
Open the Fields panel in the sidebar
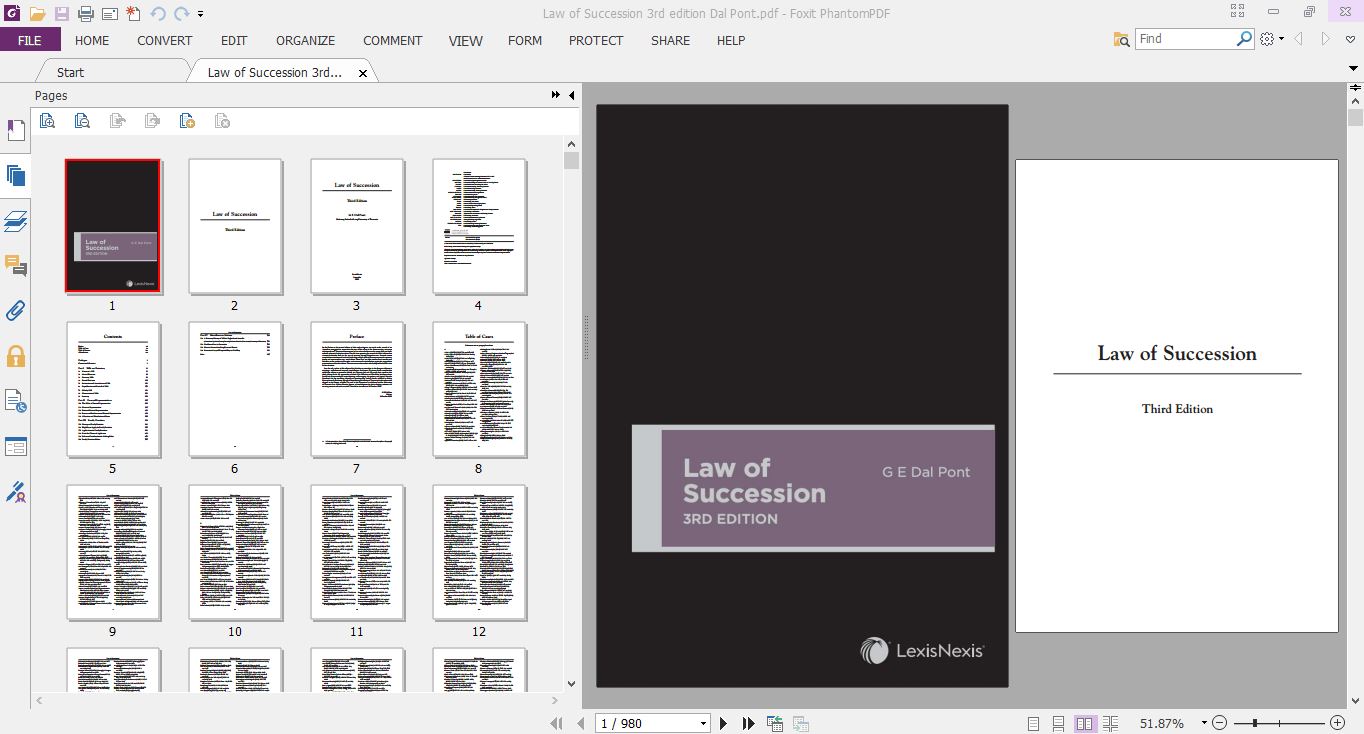(x=15, y=446)
